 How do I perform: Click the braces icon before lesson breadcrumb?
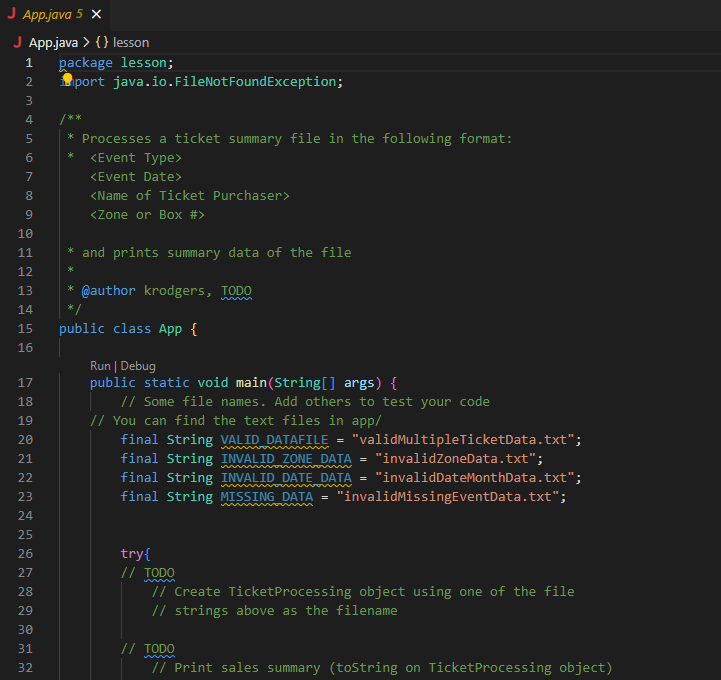[102, 42]
